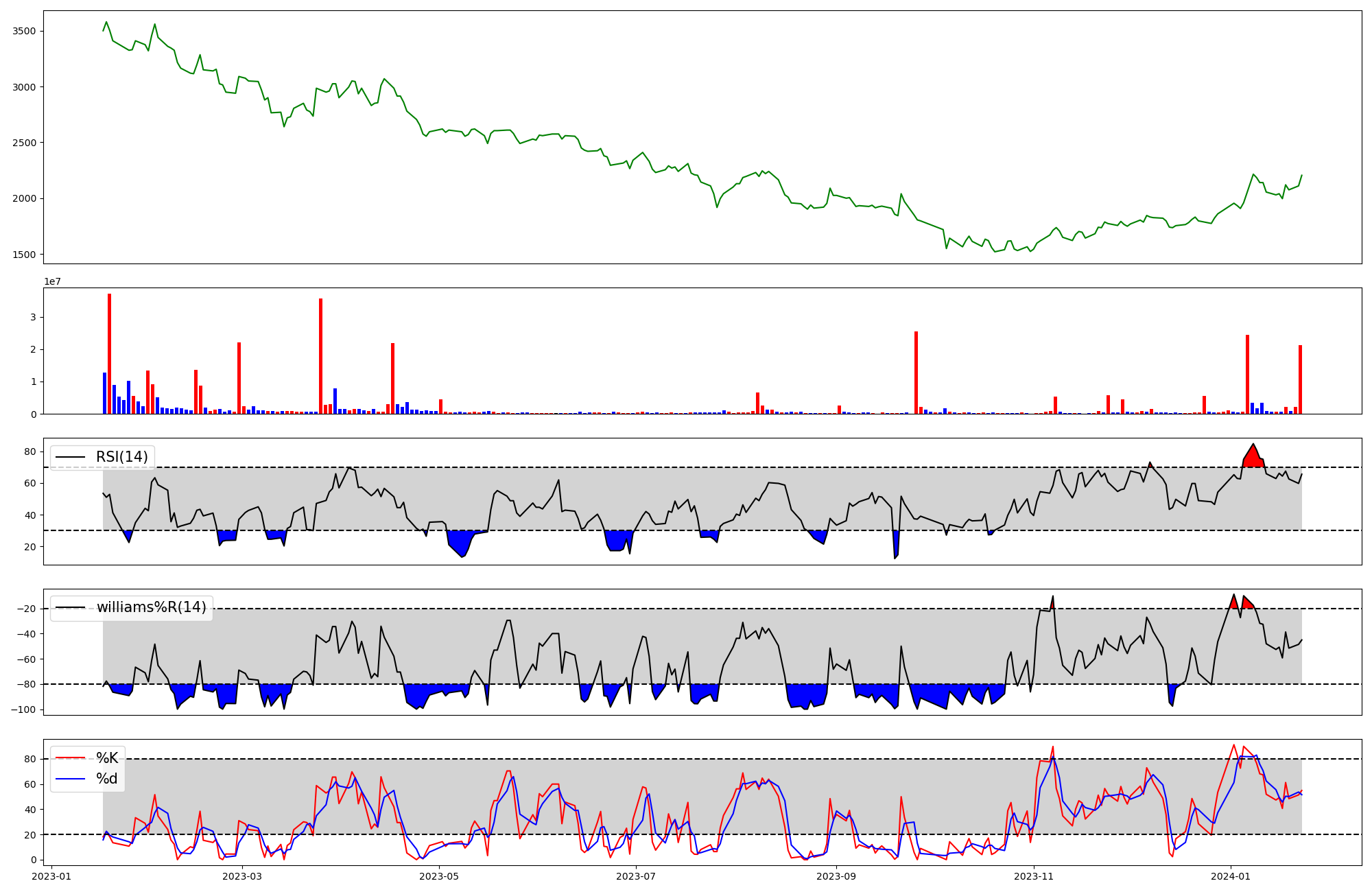Image resolution: width=1372 pixels, height=892 pixels.
Task: Click the red RSI overbought peak area
Action: (x=1253, y=458)
